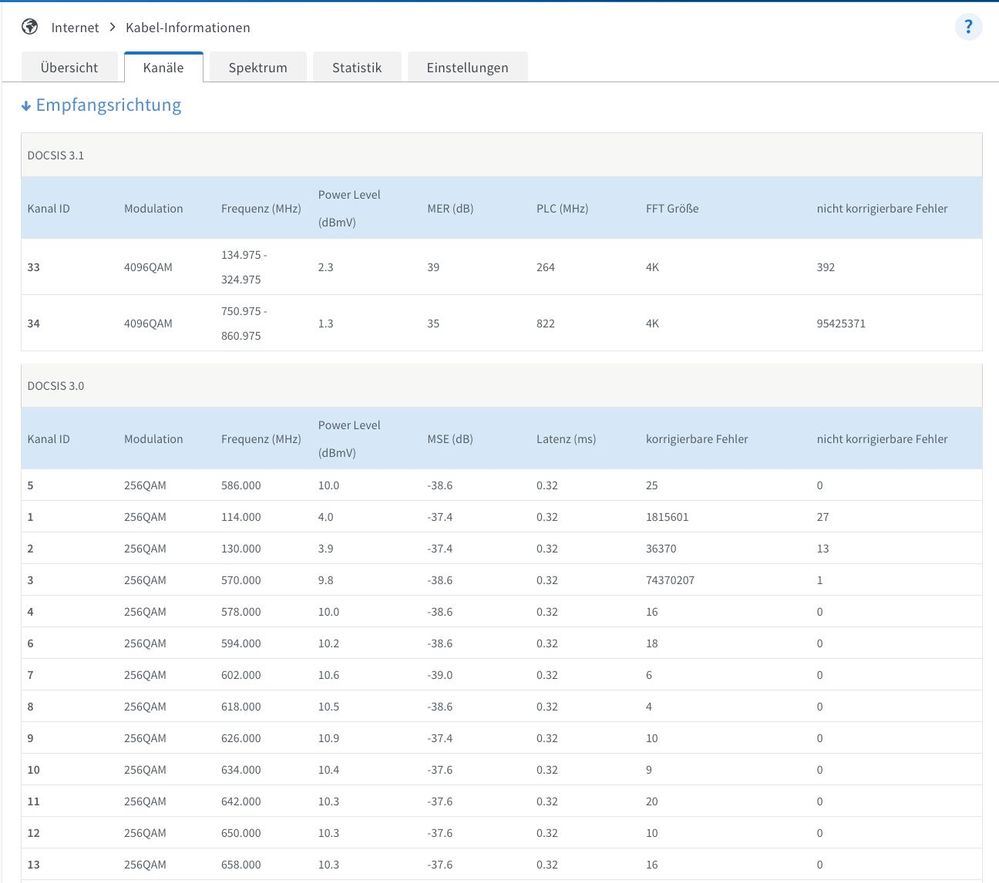
Task: Click the DOCSIS 3.0 table title
Action: 56,385
